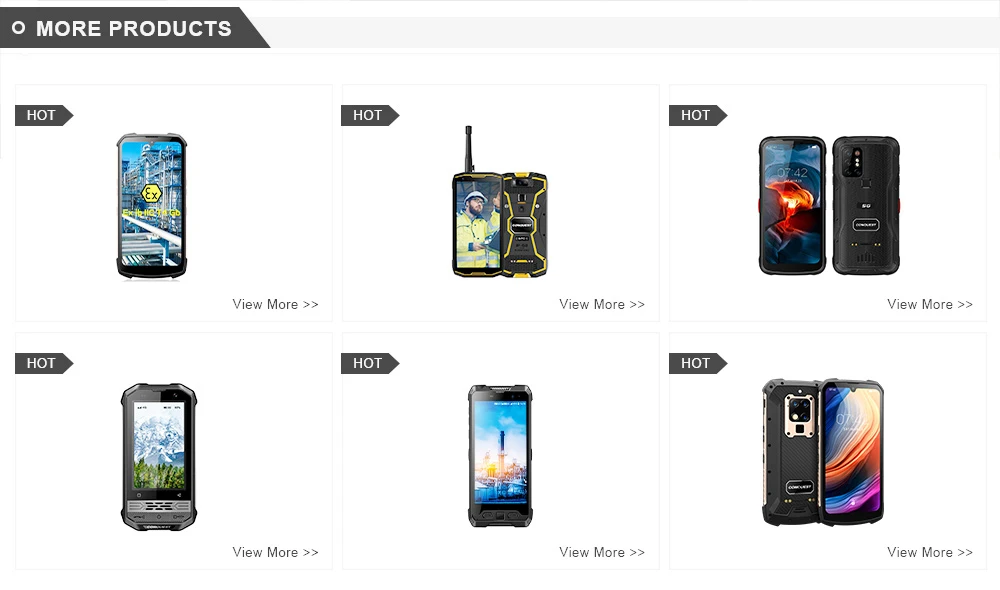Click View More under factory wallpaper phone
Screen dimensions: 1000x590
602,552
